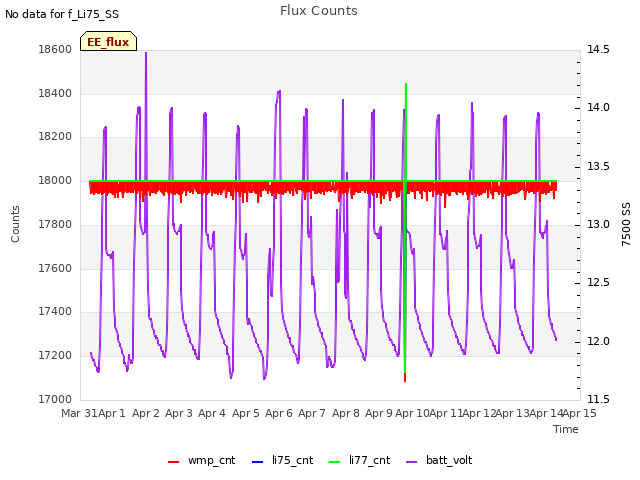Click the 14.5 right-axis tick label
Viewport: 640px width, 480px height.
pyautogui.click(x=598, y=49)
